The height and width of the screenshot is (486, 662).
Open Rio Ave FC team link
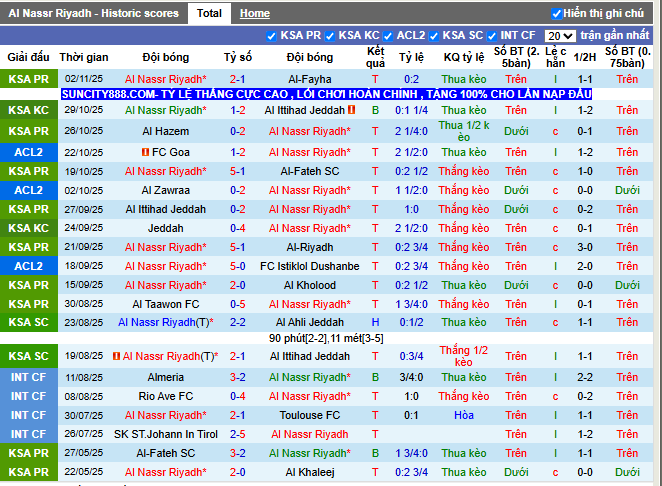pos(166,396)
